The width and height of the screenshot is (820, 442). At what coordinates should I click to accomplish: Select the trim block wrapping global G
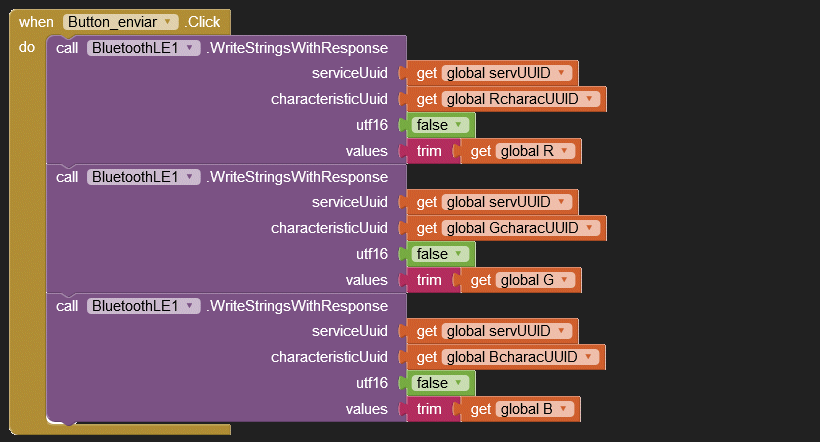[x=428, y=280]
